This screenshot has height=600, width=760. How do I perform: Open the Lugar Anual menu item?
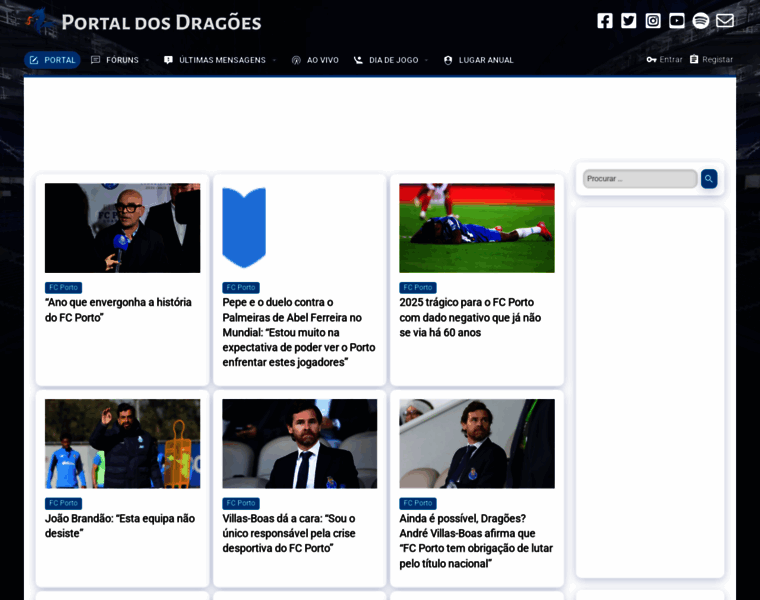coord(486,60)
